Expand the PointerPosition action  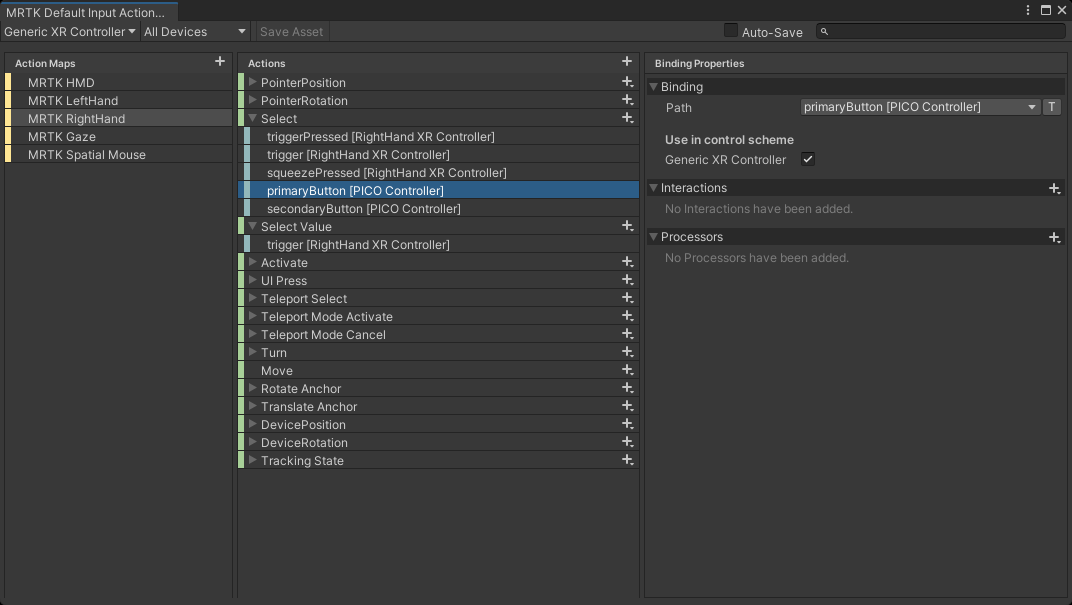point(252,82)
